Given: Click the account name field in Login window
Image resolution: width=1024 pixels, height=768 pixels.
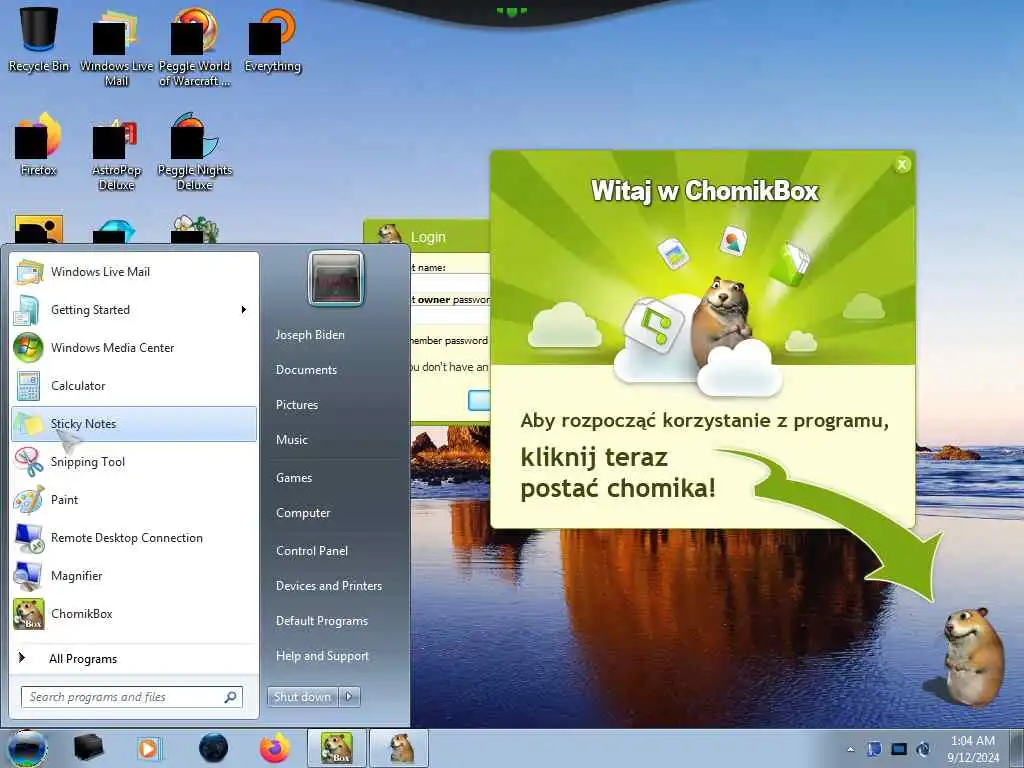Looking at the screenshot, I should tap(451, 283).
